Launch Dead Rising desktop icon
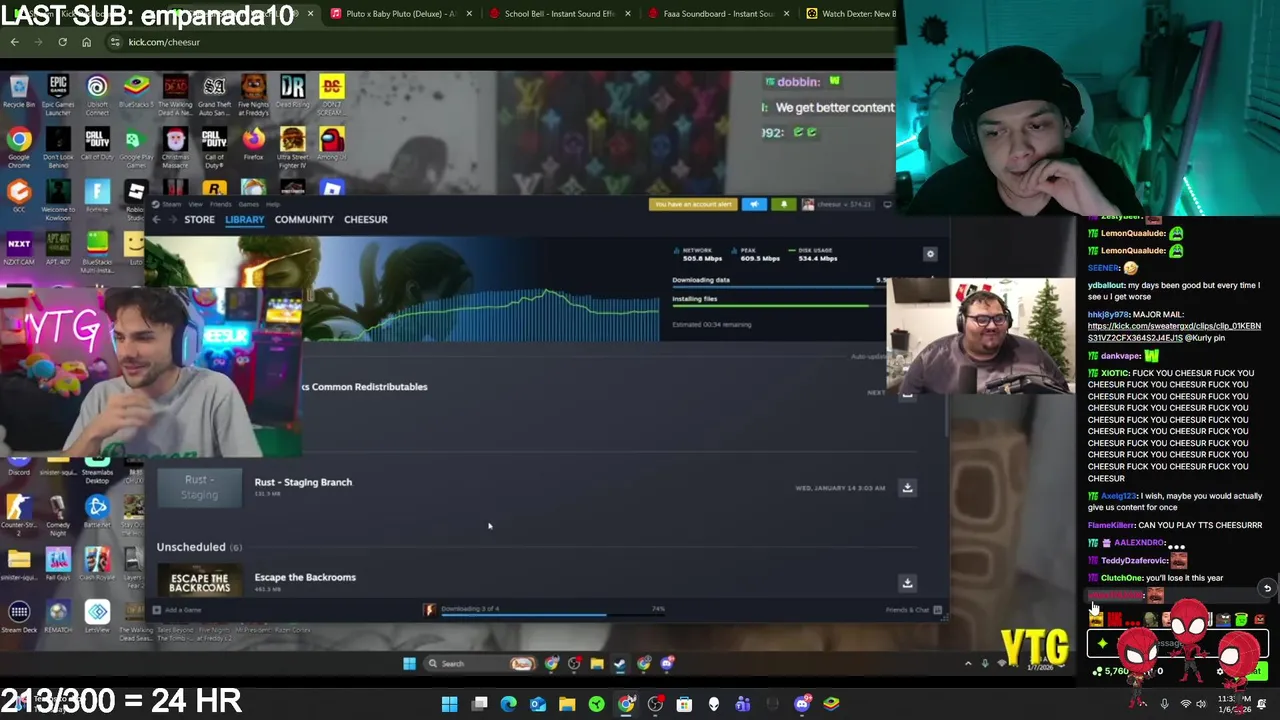 tap(292, 90)
